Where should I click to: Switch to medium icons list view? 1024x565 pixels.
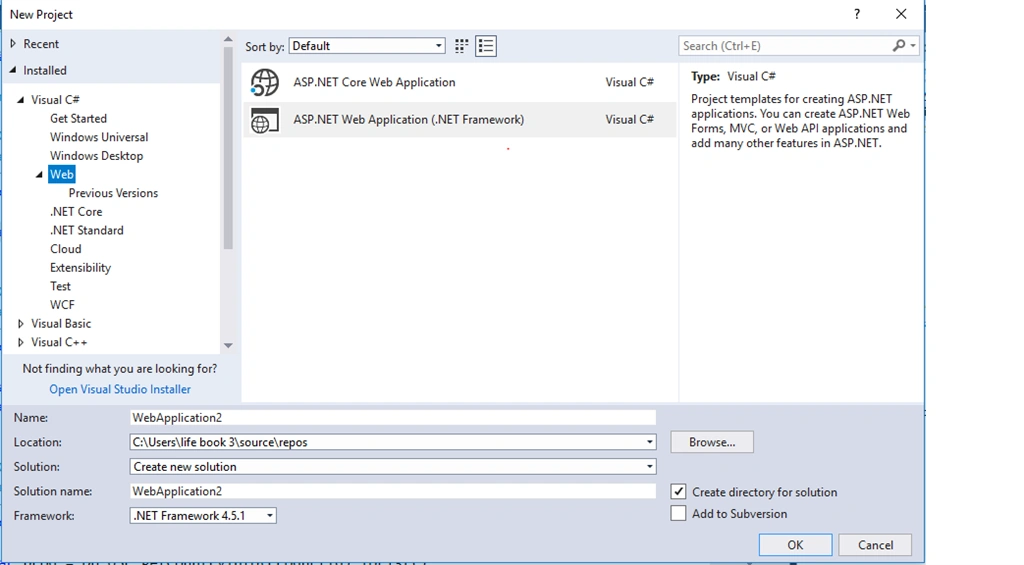click(486, 46)
